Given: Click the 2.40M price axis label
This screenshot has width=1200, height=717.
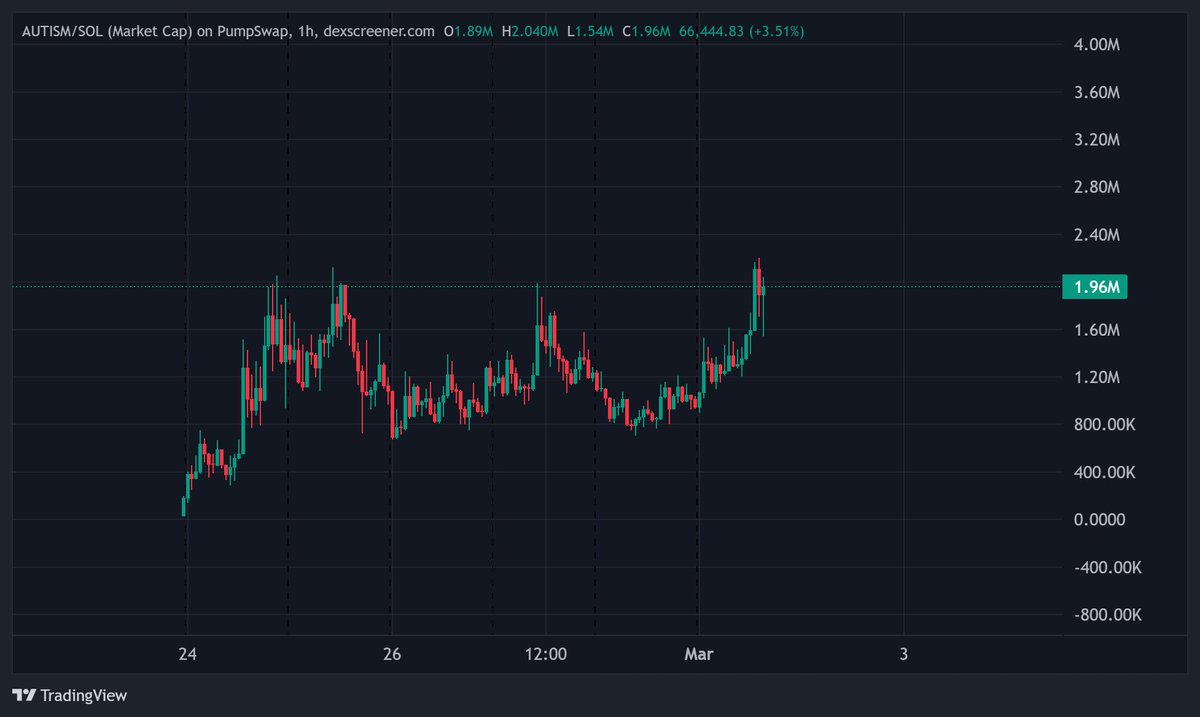Looking at the screenshot, I should [x=1099, y=235].
